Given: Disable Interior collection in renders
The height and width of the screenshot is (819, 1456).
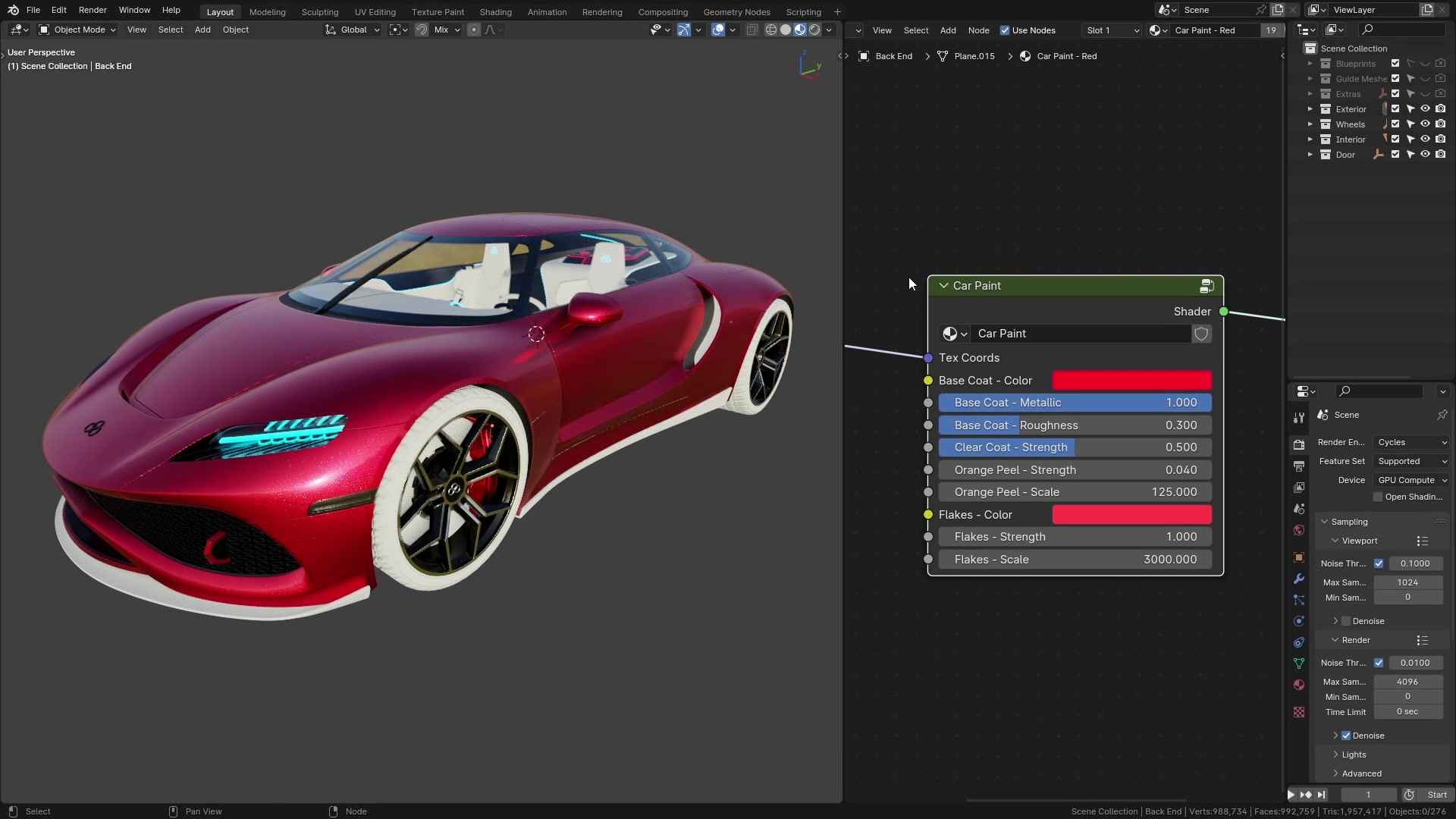Looking at the screenshot, I should 1440,140.
